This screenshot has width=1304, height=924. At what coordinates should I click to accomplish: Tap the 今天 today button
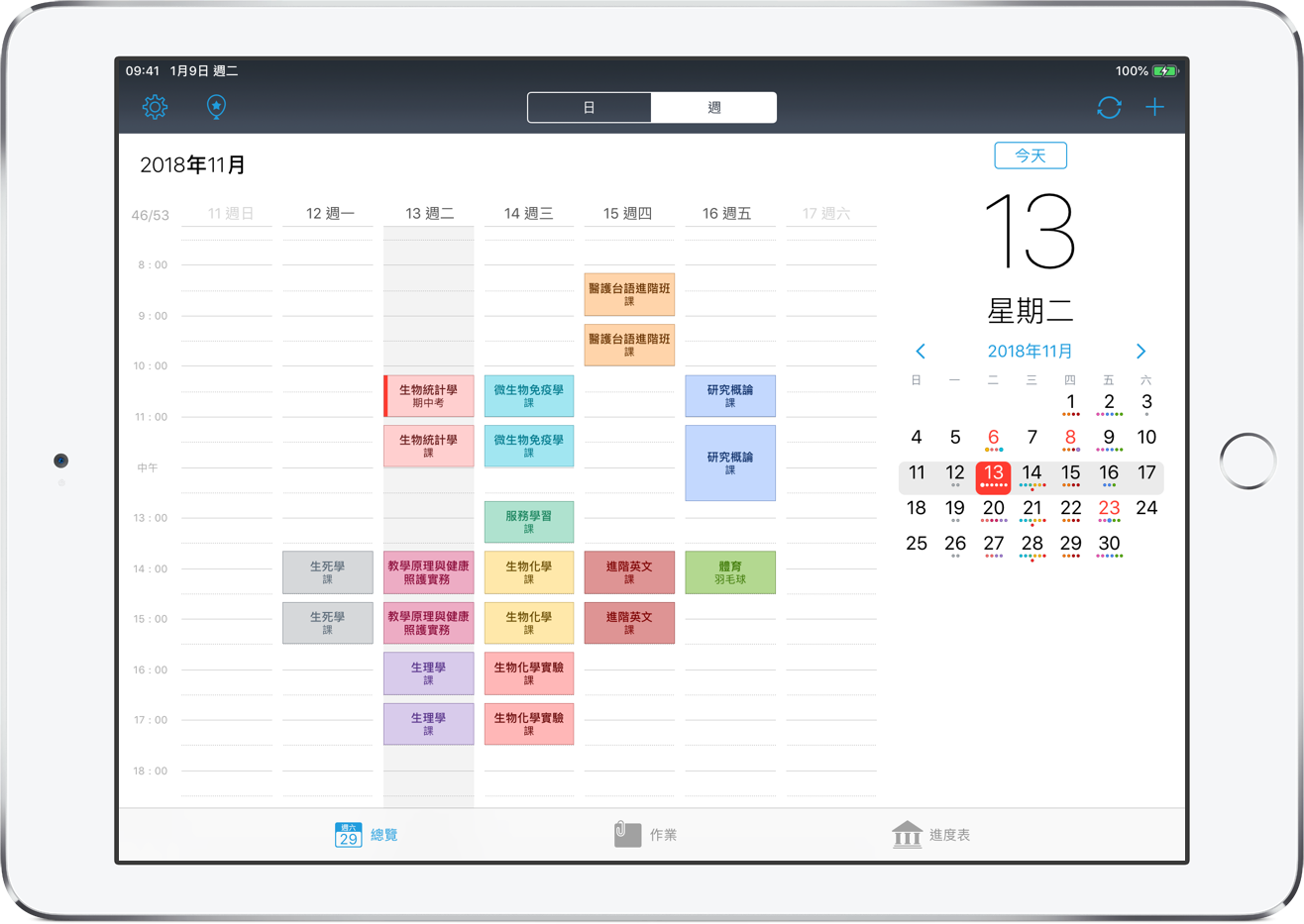click(1031, 155)
